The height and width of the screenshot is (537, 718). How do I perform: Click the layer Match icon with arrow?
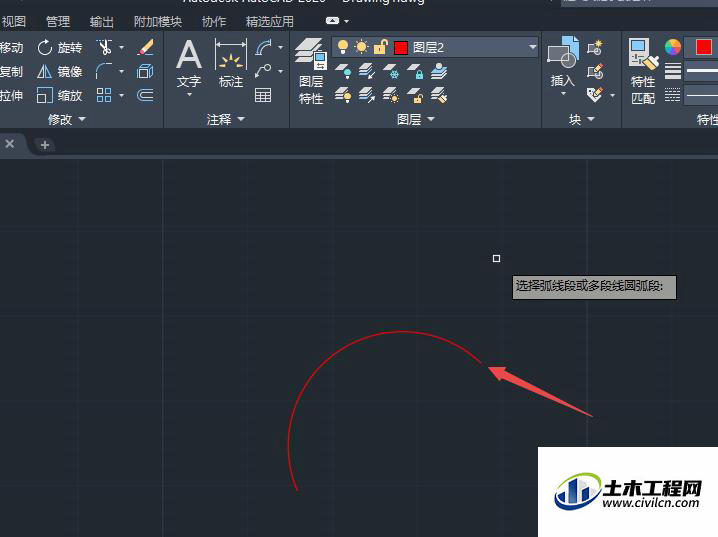[367, 95]
